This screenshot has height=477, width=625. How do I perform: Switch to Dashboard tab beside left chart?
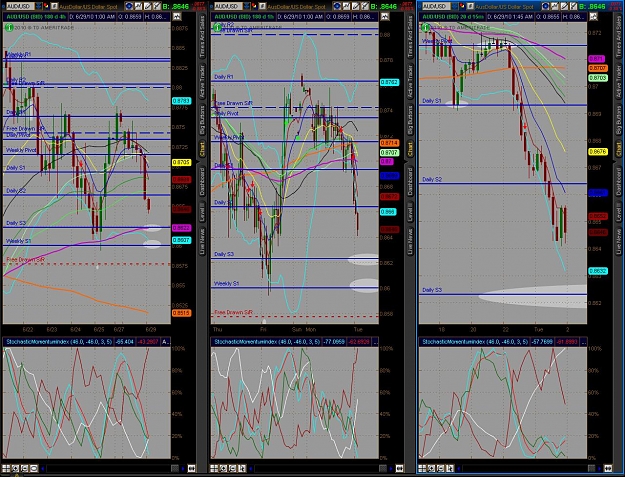click(x=202, y=181)
